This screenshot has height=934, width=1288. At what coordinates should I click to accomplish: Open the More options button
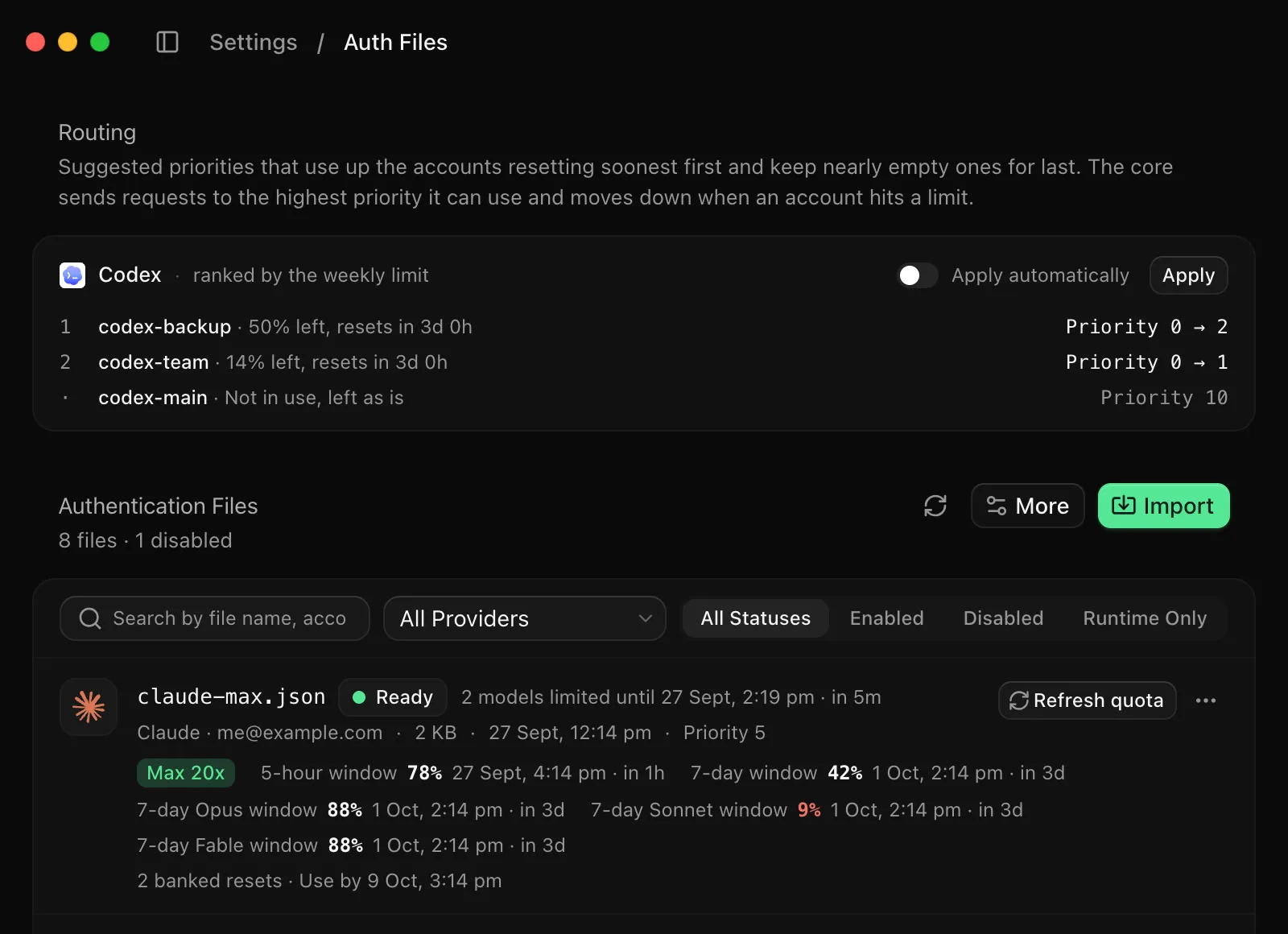pos(1028,506)
